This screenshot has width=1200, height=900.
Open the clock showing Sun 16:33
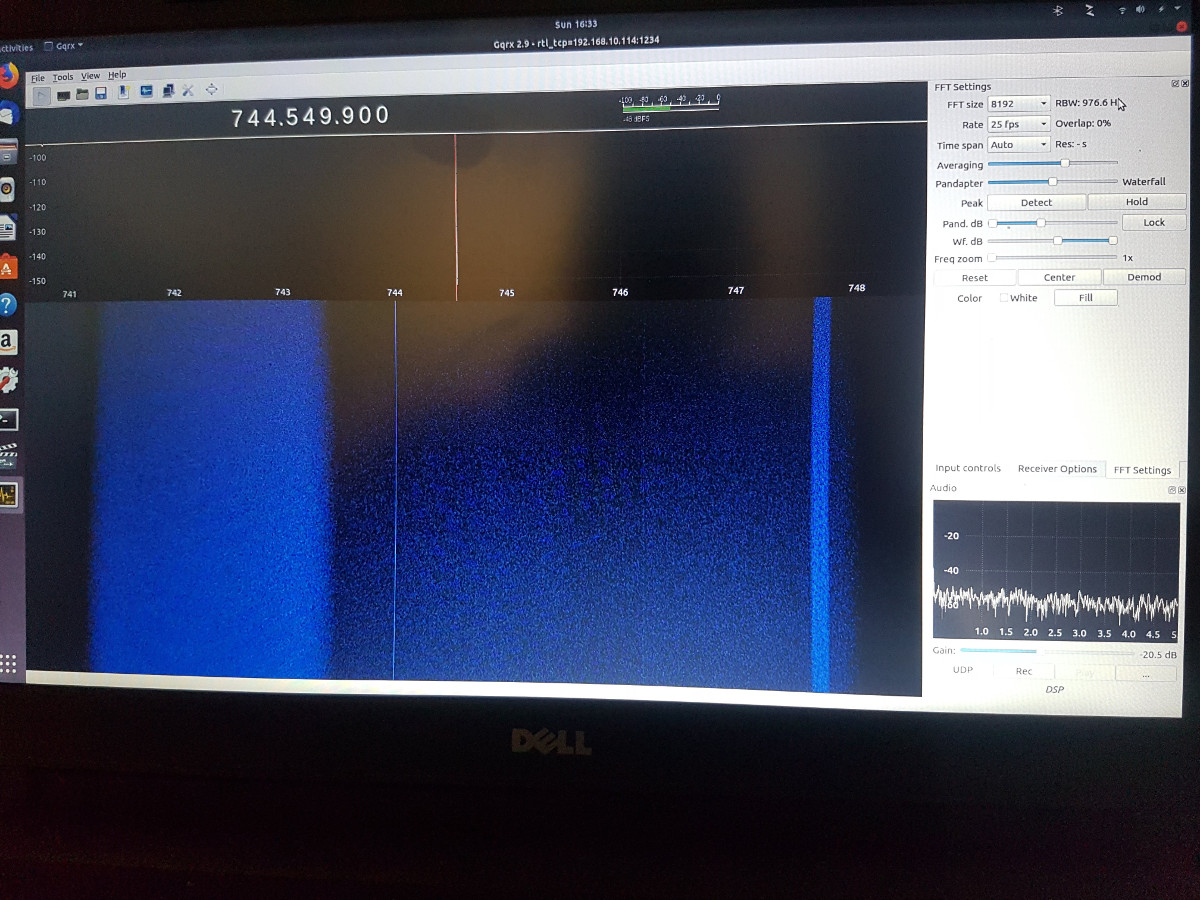pyautogui.click(x=575, y=24)
